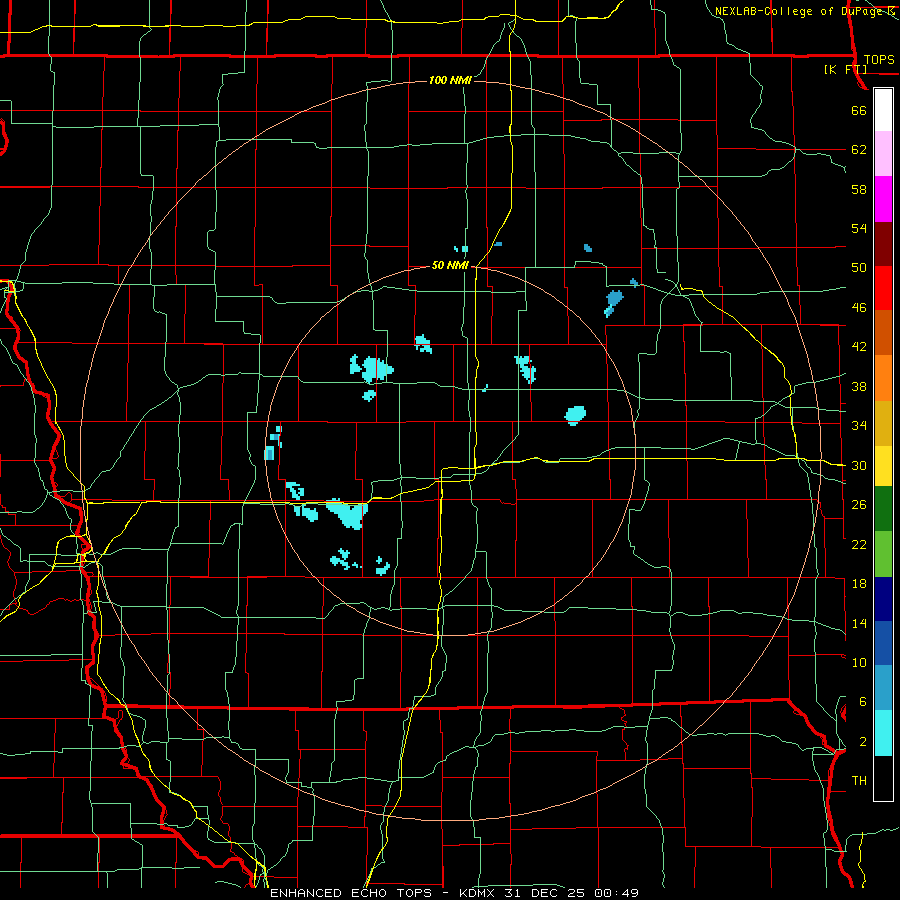Viewport: 900px width, 900px height.
Task: Click the '14' legend value
Action: (x=859, y=623)
